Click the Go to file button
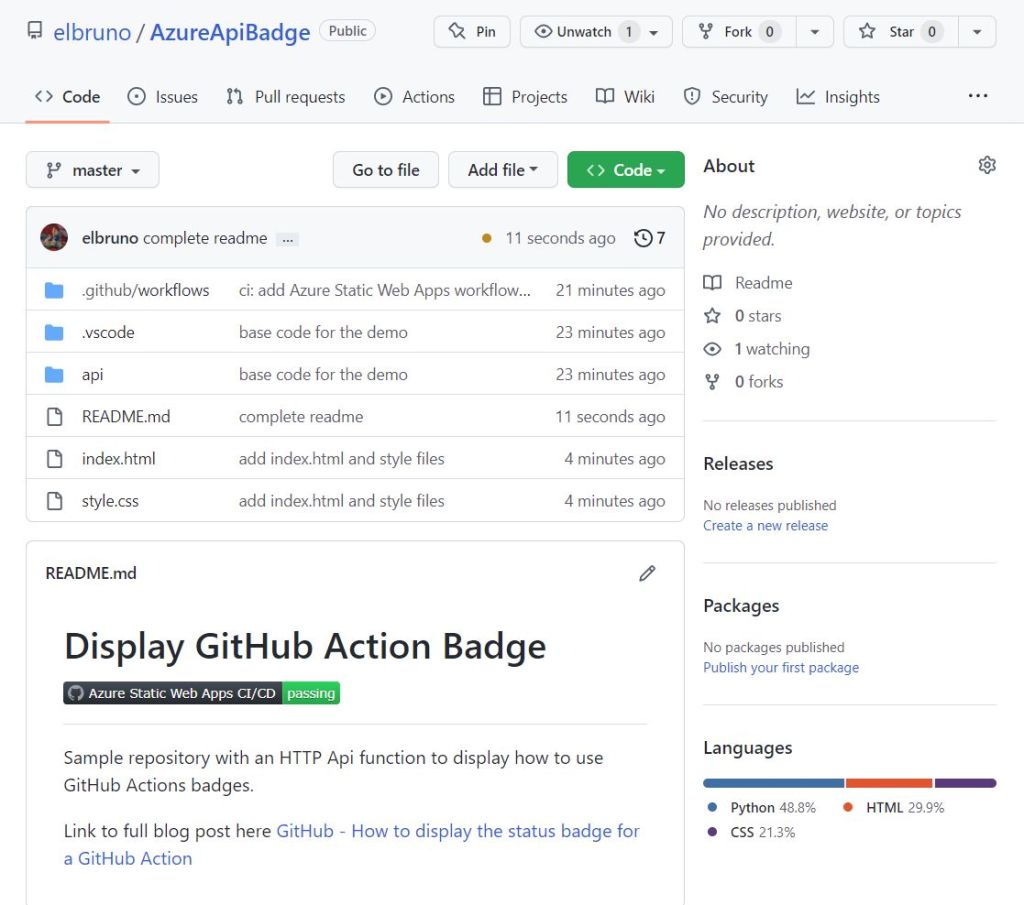Image resolution: width=1024 pixels, height=905 pixels. tap(385, 170)
